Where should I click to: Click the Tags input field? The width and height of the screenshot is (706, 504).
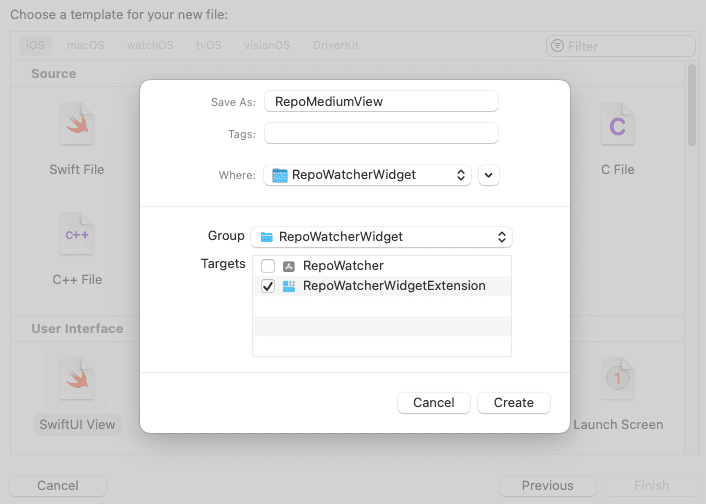click(381, 133)
